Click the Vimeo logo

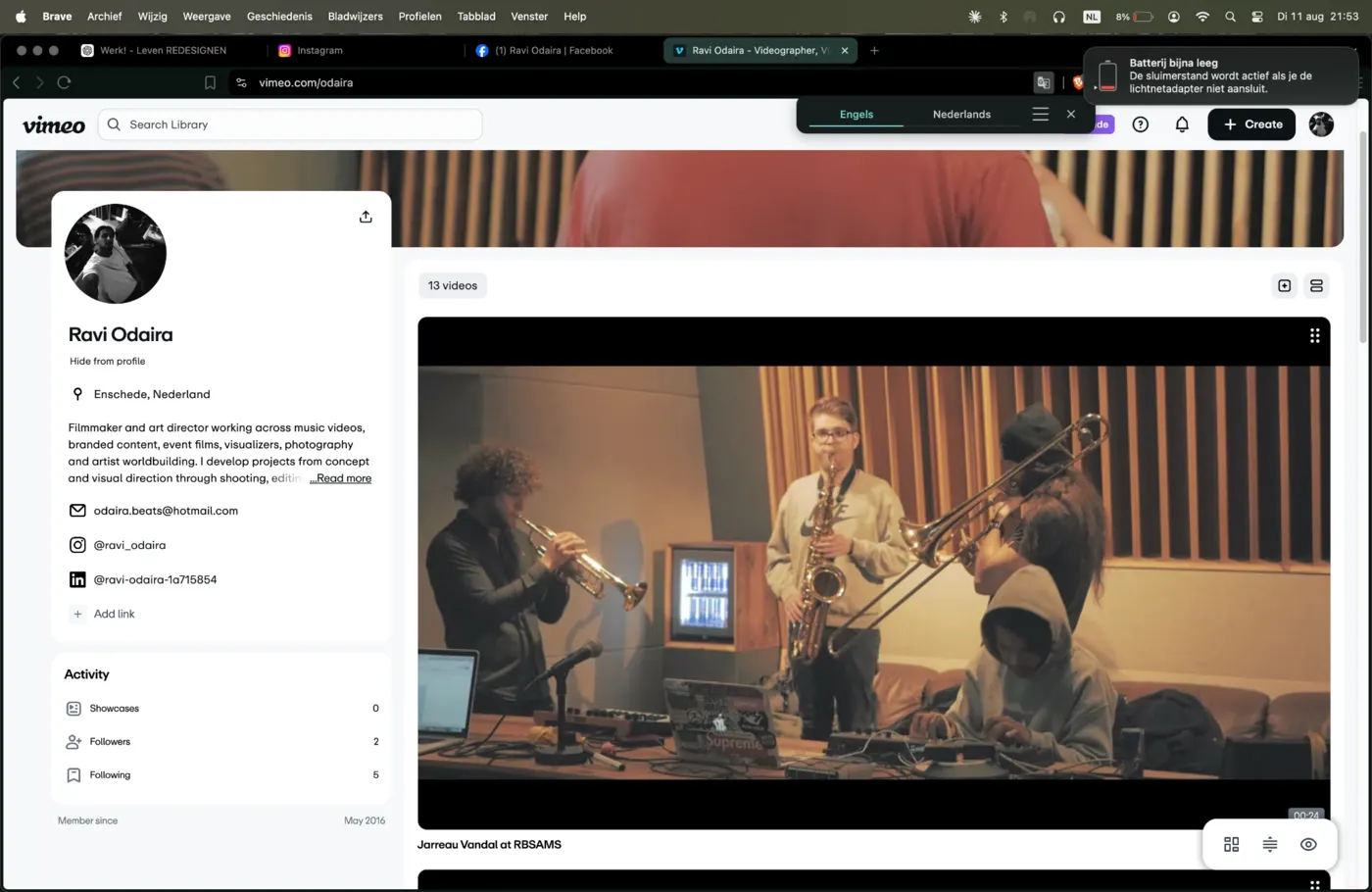point(54,124)
